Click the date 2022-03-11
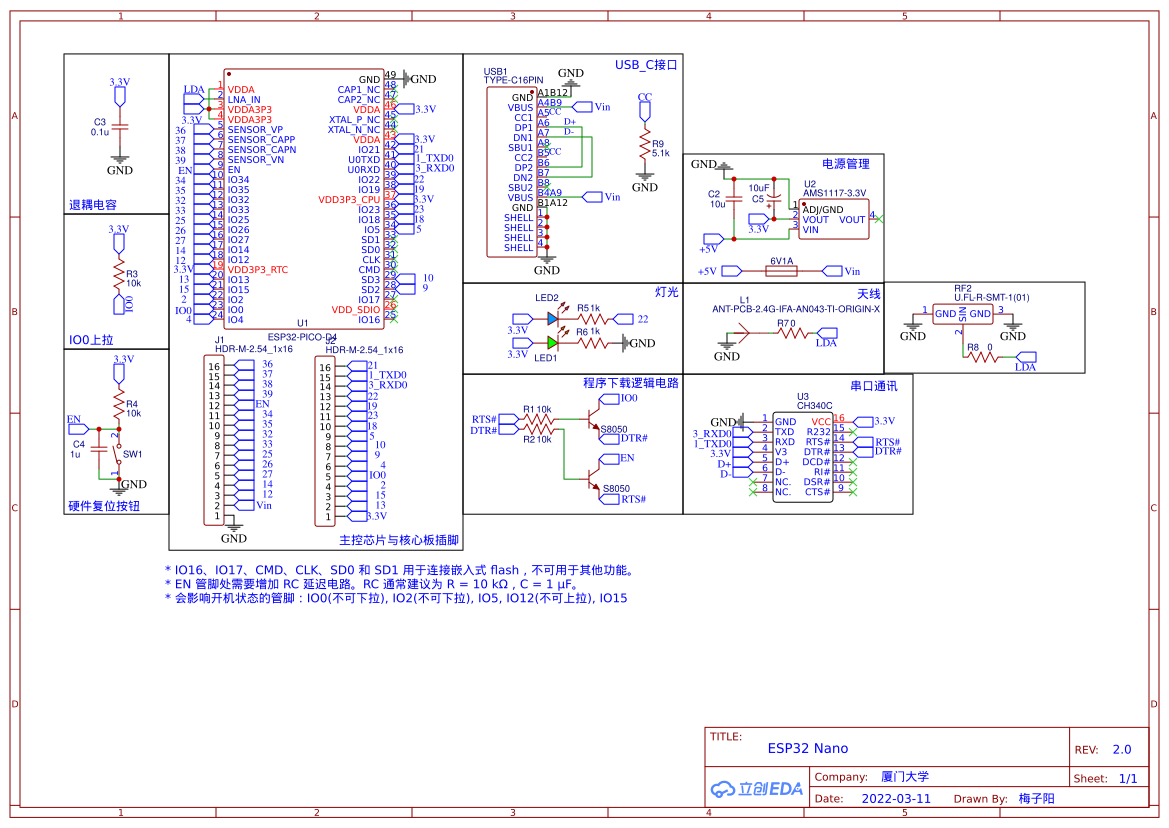 (x=896, y=799)
